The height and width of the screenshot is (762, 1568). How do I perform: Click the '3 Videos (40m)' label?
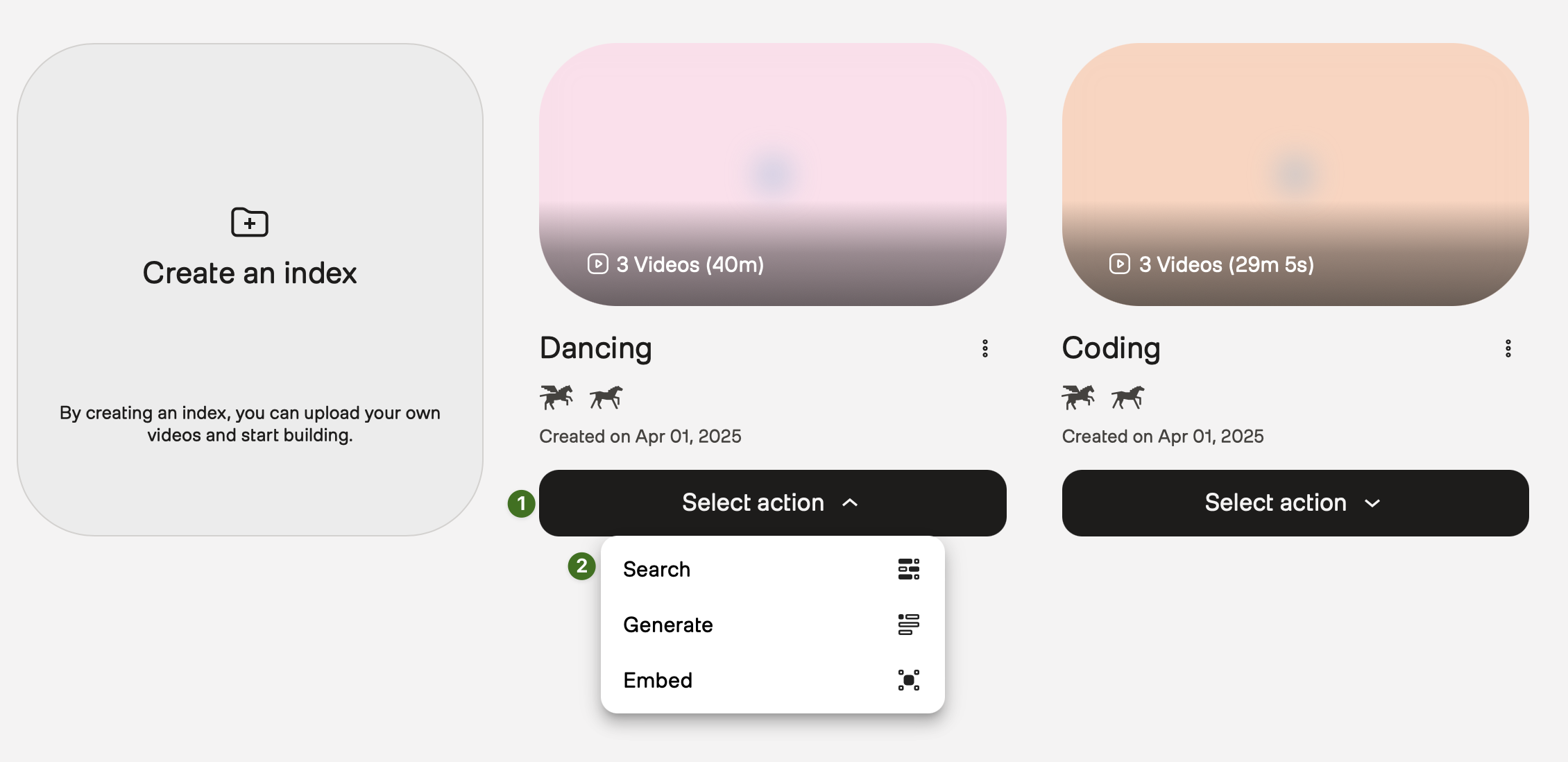pyautogui.click(x=690, y=264)
